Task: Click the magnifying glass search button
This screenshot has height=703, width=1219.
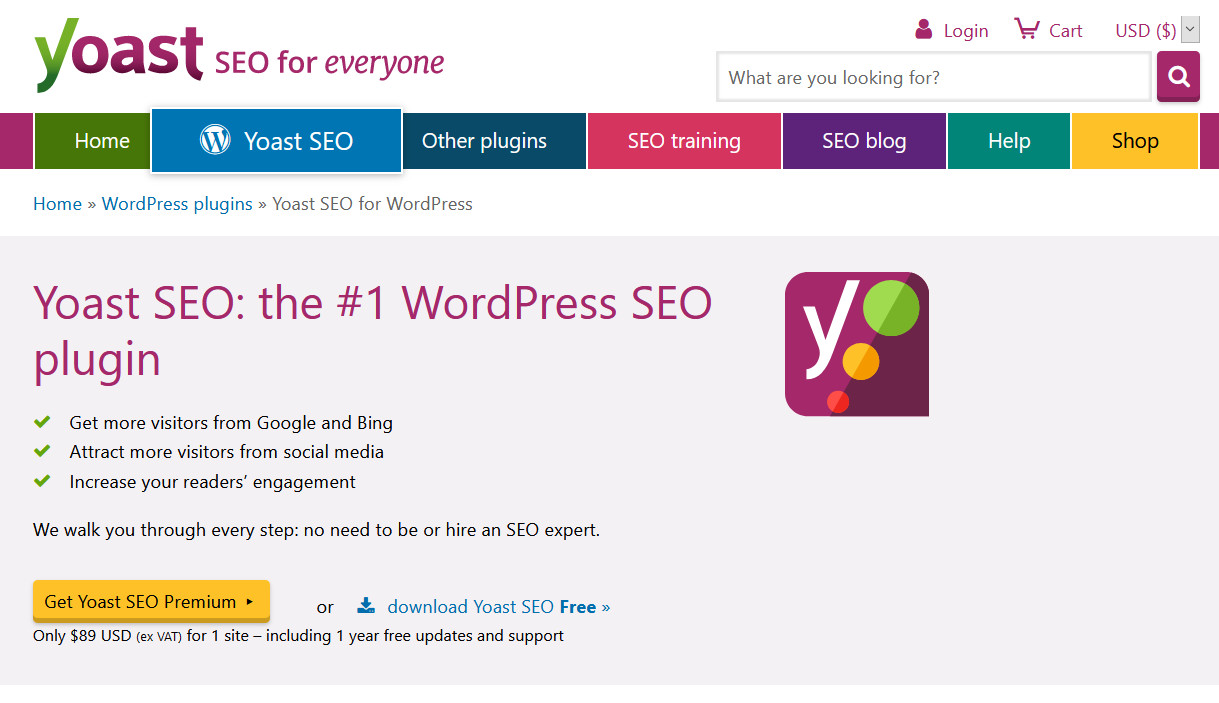Action: [1178, 76]
